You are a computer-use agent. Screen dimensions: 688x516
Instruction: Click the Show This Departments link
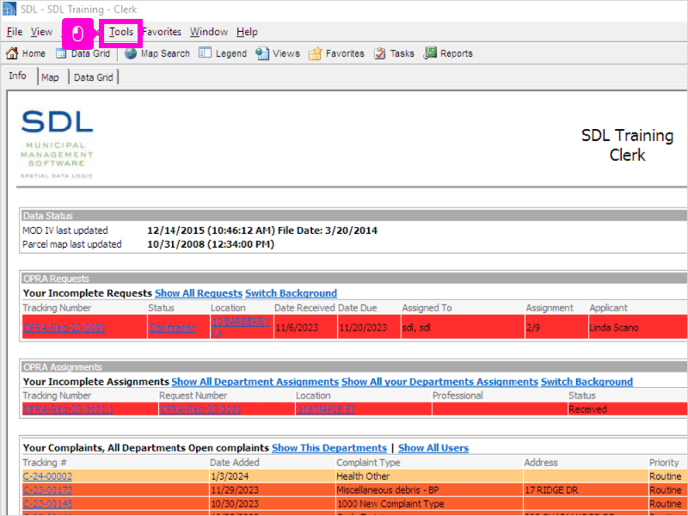329,448
